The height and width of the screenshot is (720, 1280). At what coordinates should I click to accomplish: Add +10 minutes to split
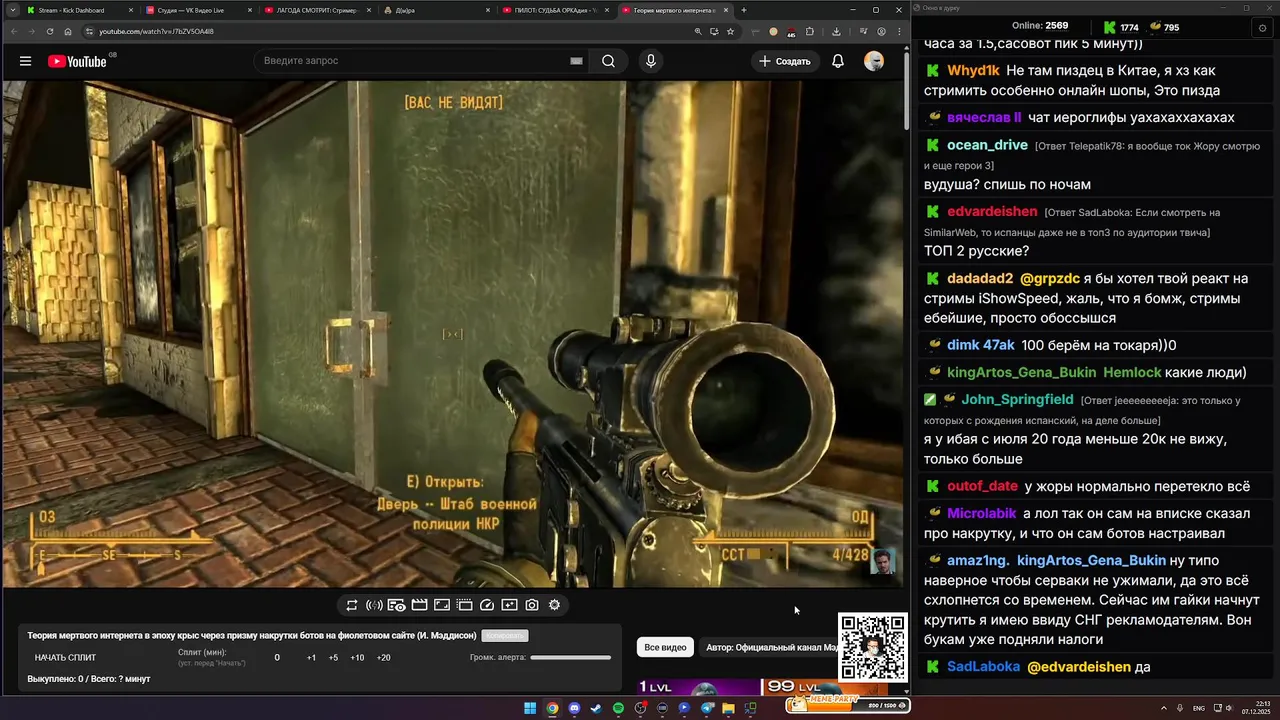(x=357, y=658)
